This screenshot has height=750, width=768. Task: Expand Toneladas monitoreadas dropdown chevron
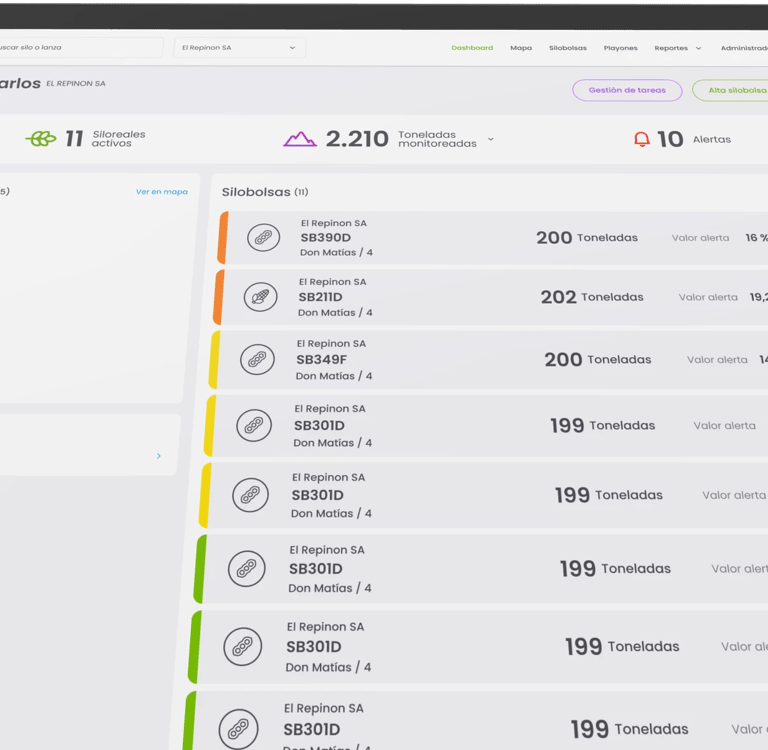click(491, 139)
